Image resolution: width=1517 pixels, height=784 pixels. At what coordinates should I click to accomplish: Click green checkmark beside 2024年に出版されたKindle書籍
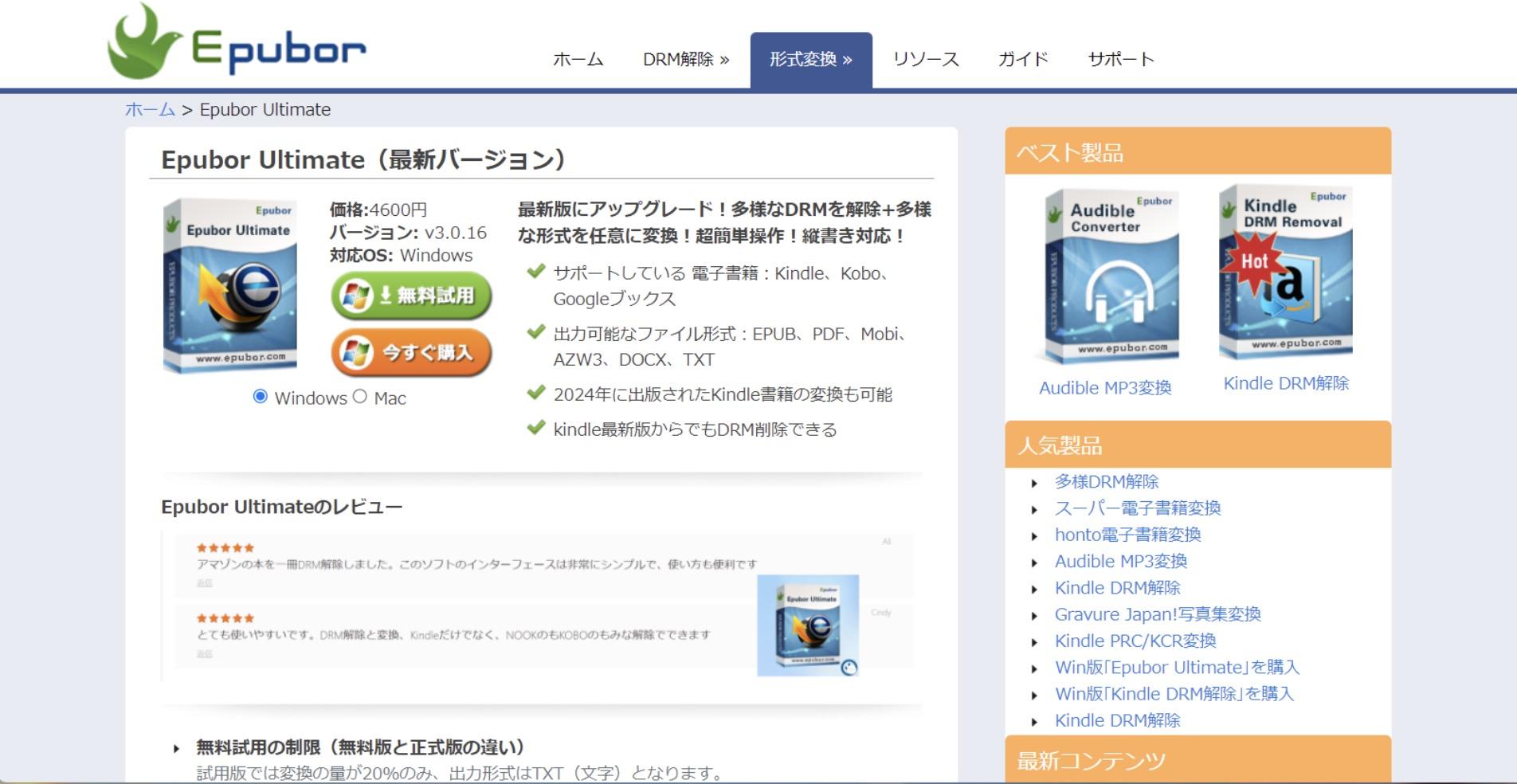point(536,393)
